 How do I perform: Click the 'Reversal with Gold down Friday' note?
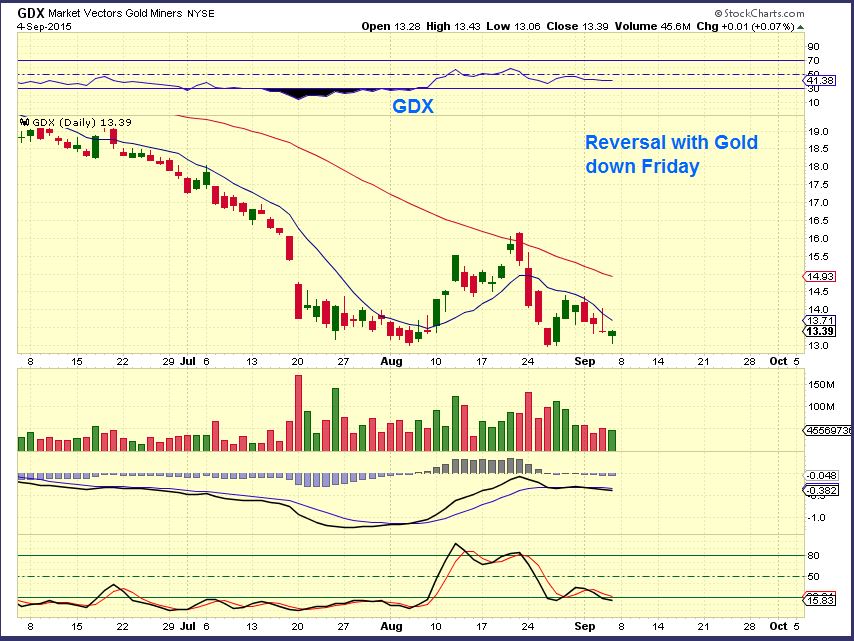pos(671,154)
